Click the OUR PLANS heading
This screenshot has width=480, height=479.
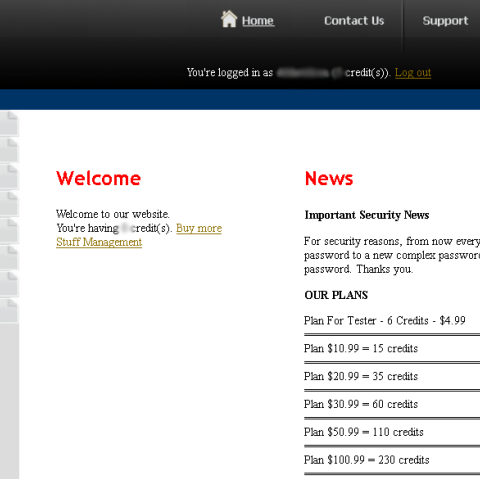pyautogui.click(x=336, y=295)
